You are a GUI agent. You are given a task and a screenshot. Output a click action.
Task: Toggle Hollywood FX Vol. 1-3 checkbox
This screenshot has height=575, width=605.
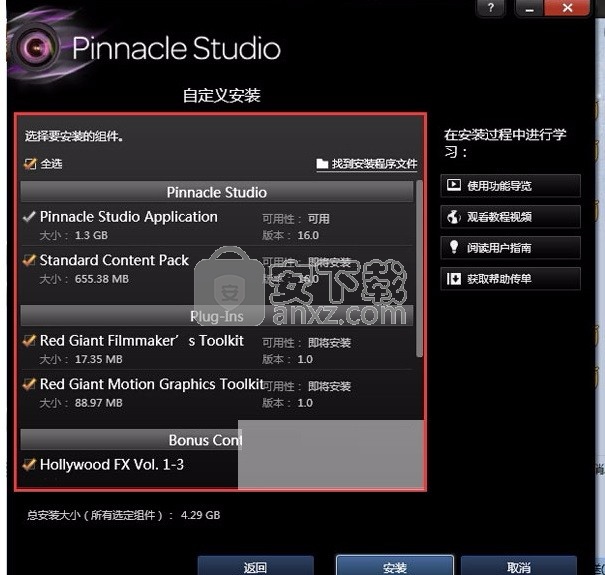(29, 465)
